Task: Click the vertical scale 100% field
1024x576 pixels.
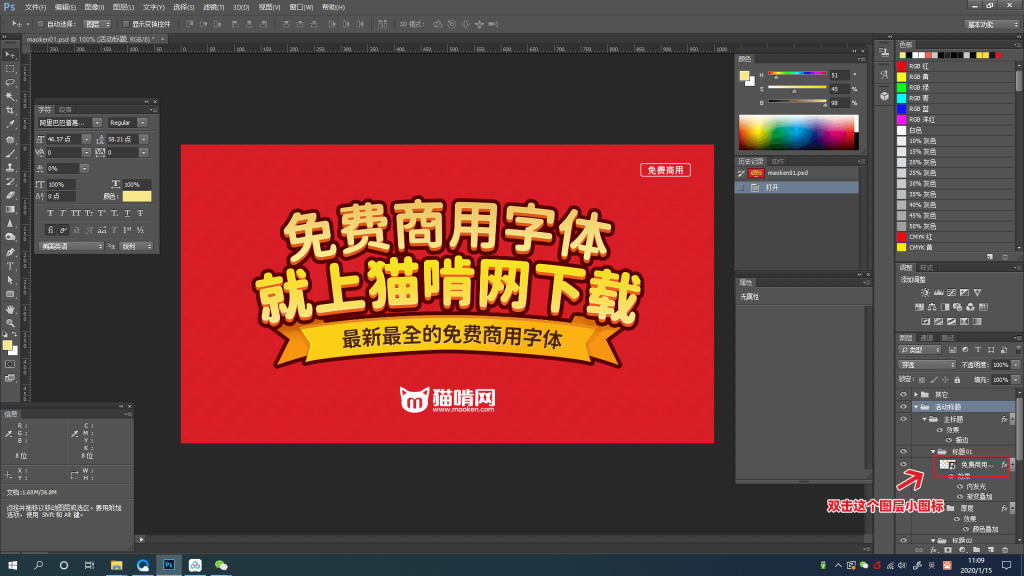Action: [x=62, y=184]
